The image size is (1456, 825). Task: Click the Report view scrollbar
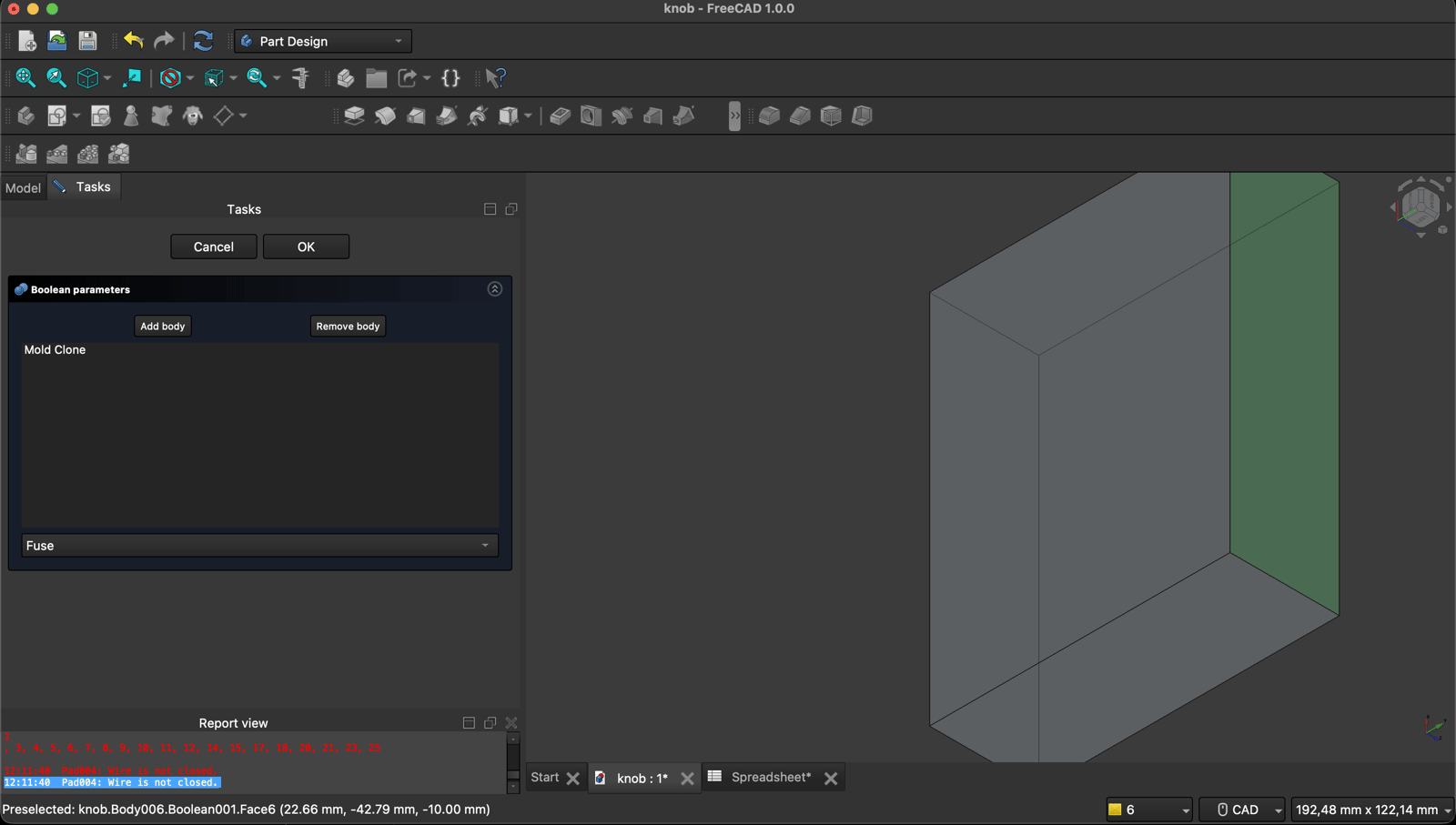[513, 762]
